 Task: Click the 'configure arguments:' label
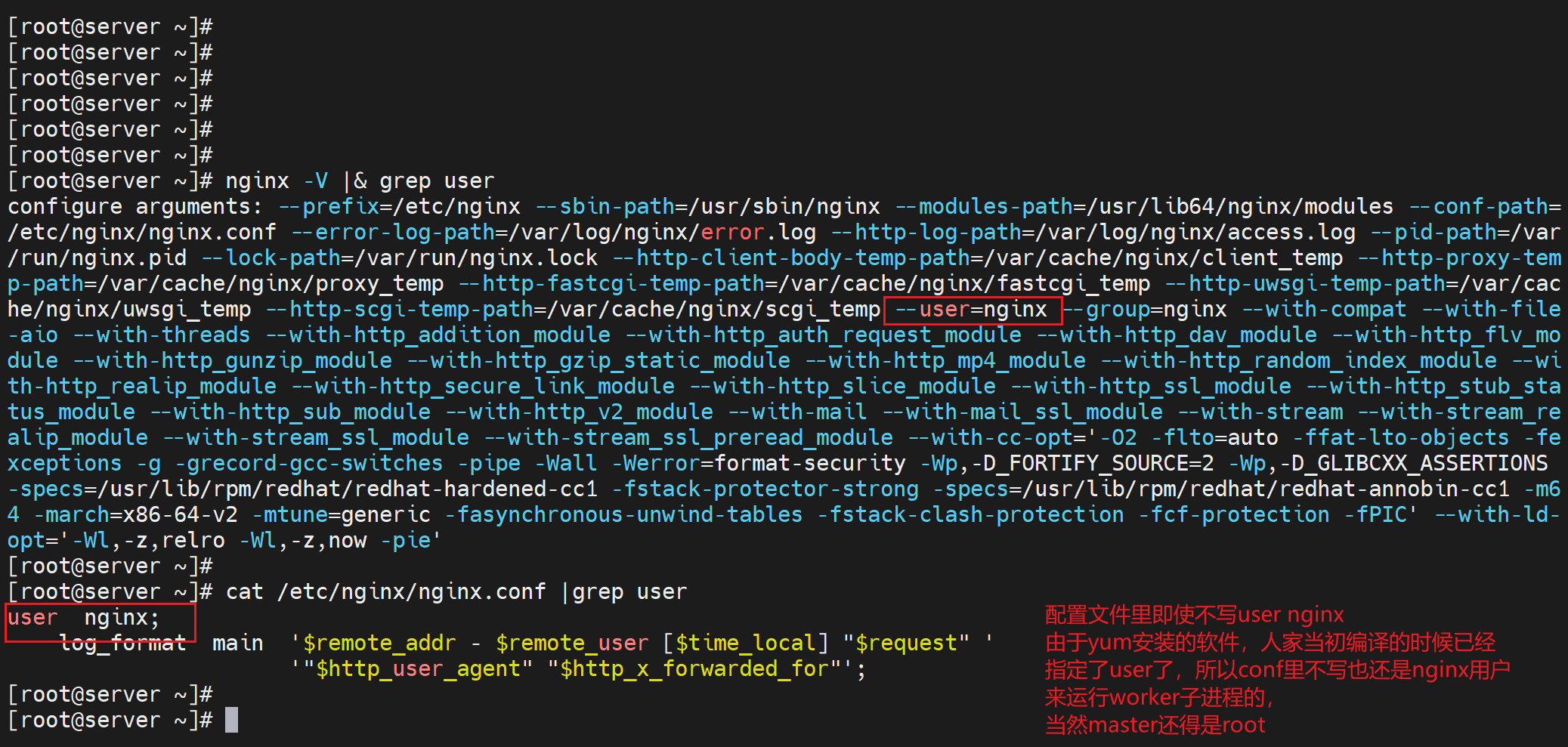135,207
